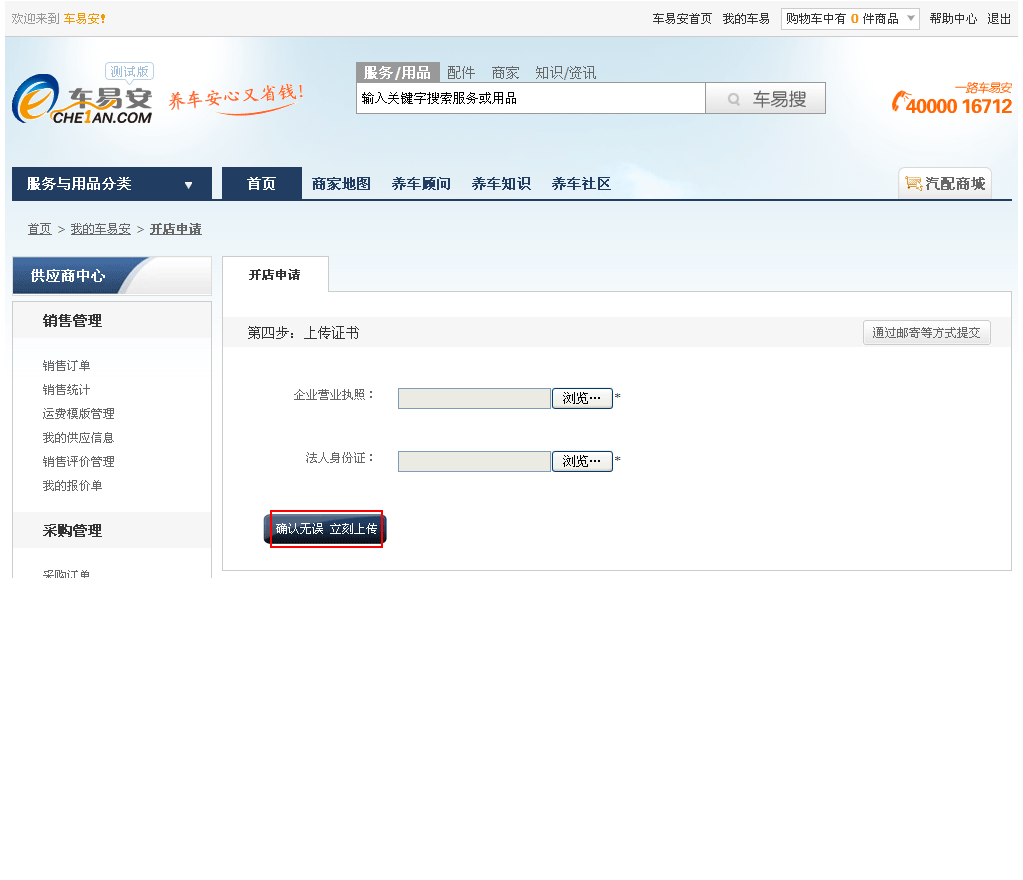Click the keyword search input field
The width and height of the screenshot is (1023, 880).
point(530,99)
